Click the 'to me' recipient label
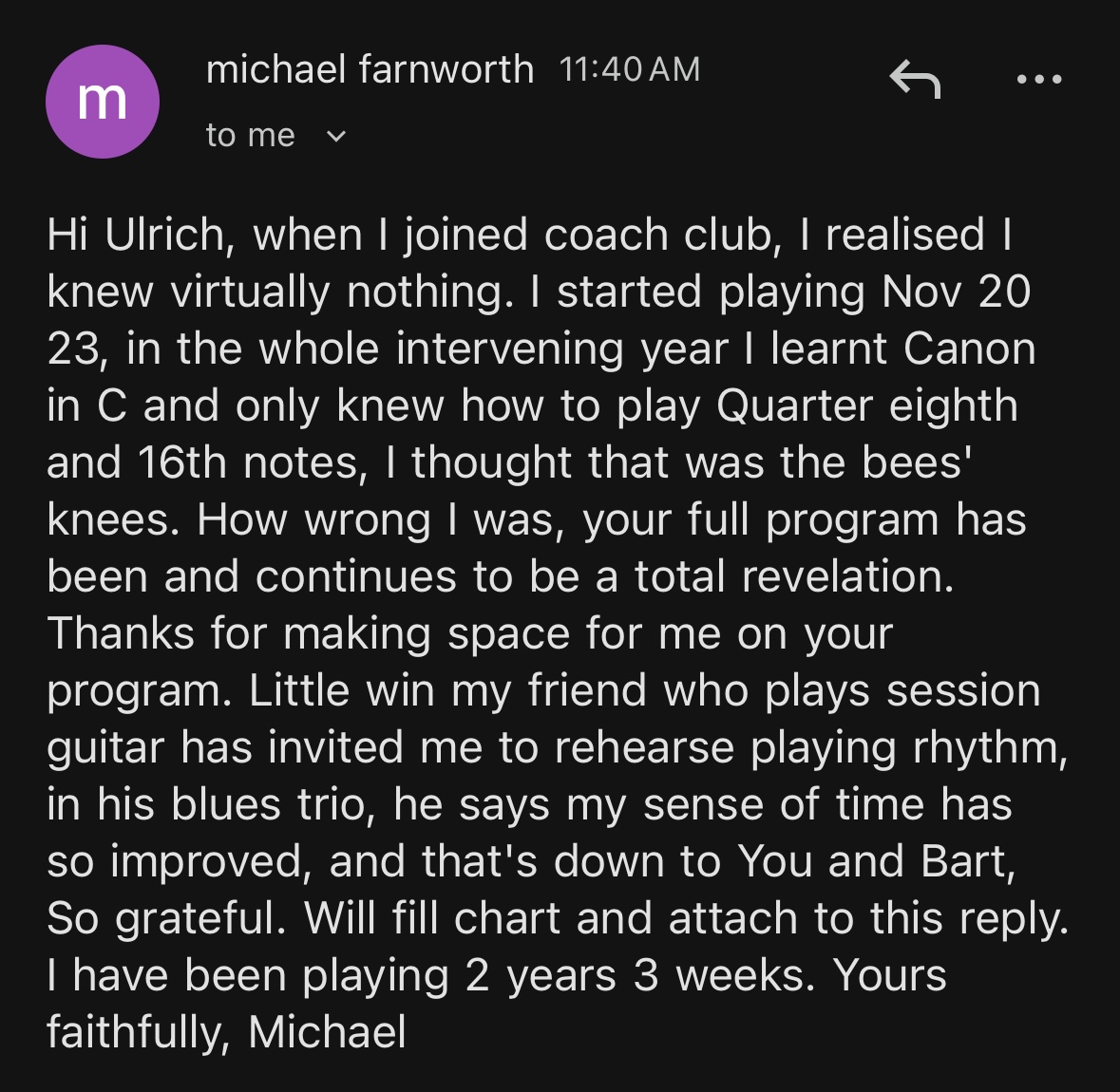The width and height of the screenshot is (1120, 1092). [x=250, y=136]
